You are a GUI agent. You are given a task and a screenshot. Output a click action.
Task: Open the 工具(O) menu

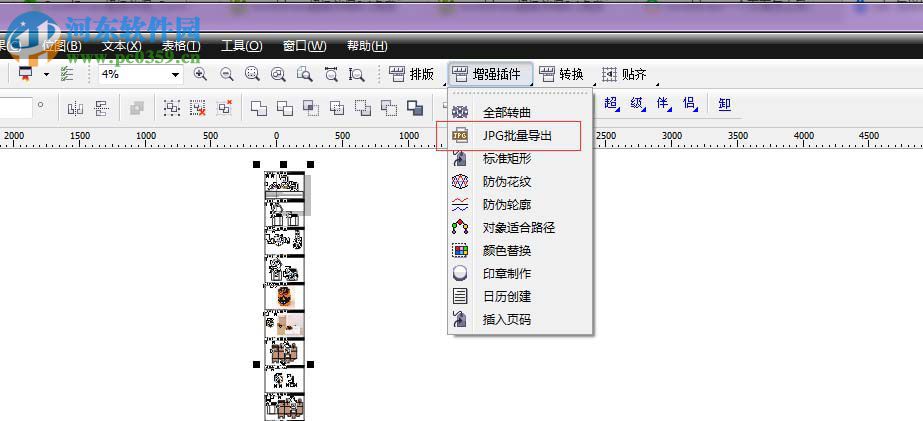(241, 46)
